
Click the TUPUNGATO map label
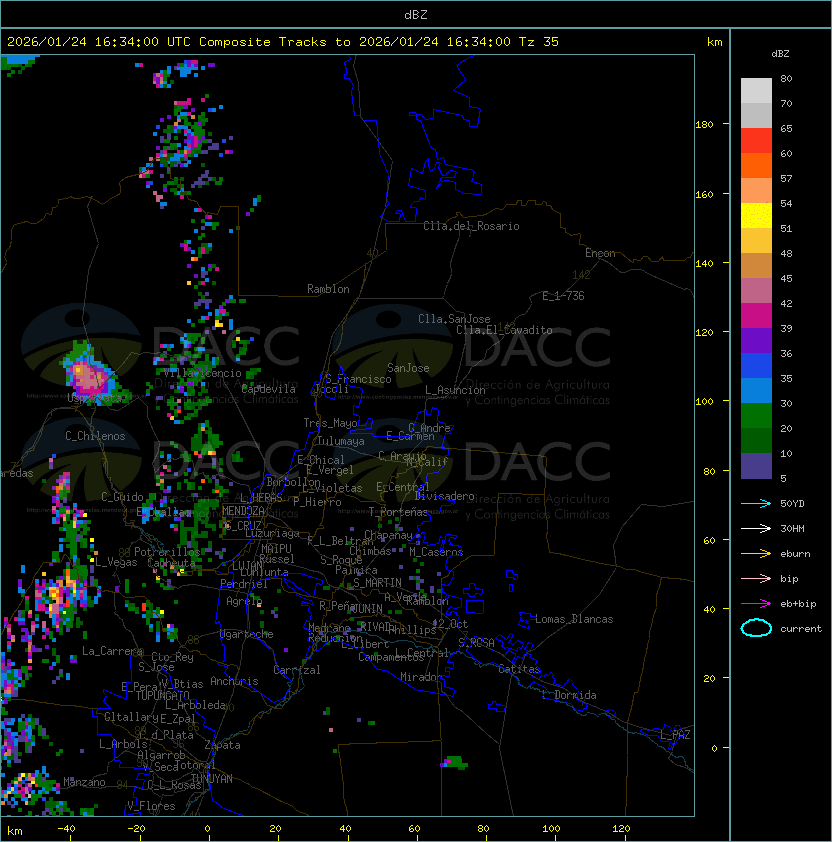[162, 696]
